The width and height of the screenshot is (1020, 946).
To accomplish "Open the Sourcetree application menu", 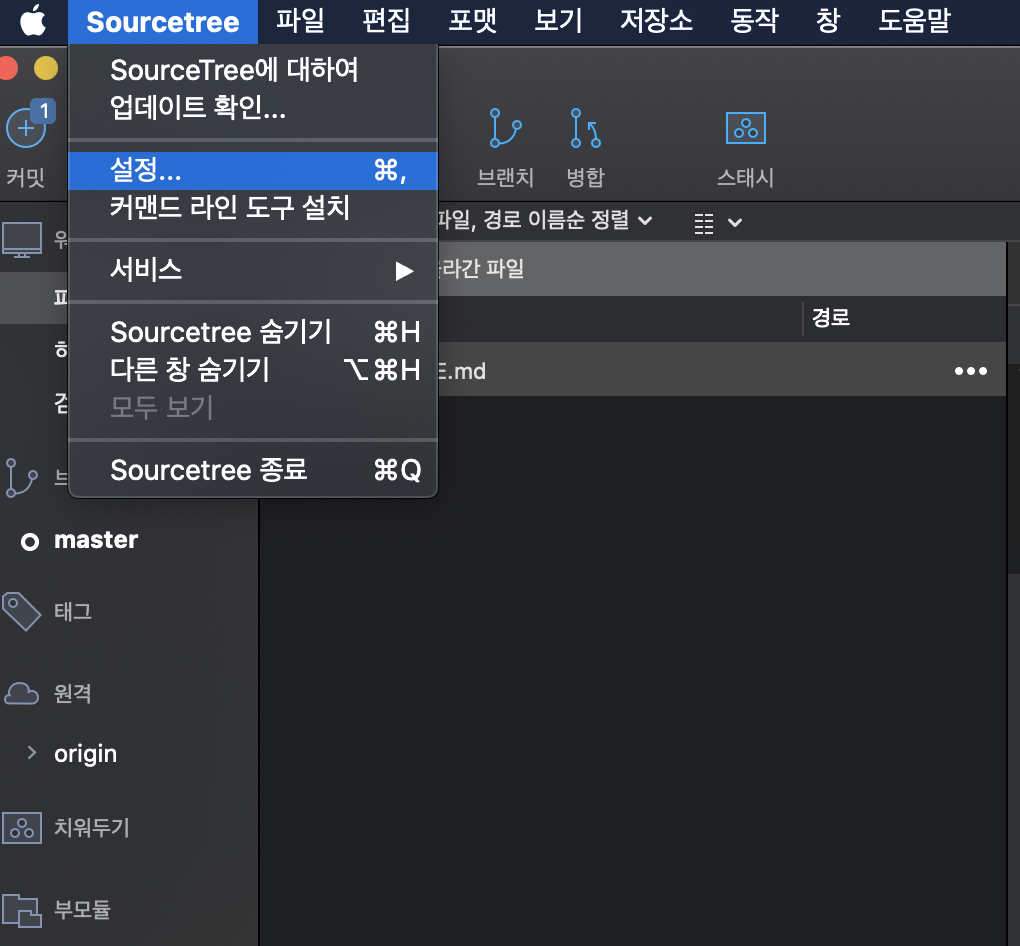I will click(x=163, y=22).
